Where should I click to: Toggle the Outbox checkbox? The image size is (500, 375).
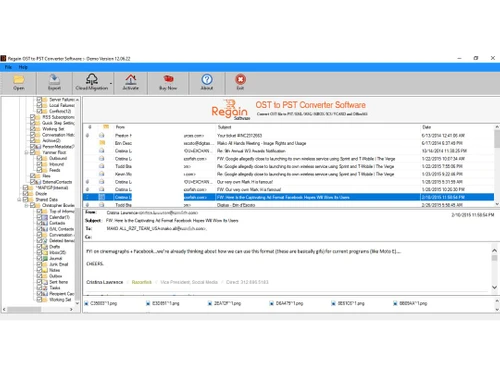pos(39,276)
